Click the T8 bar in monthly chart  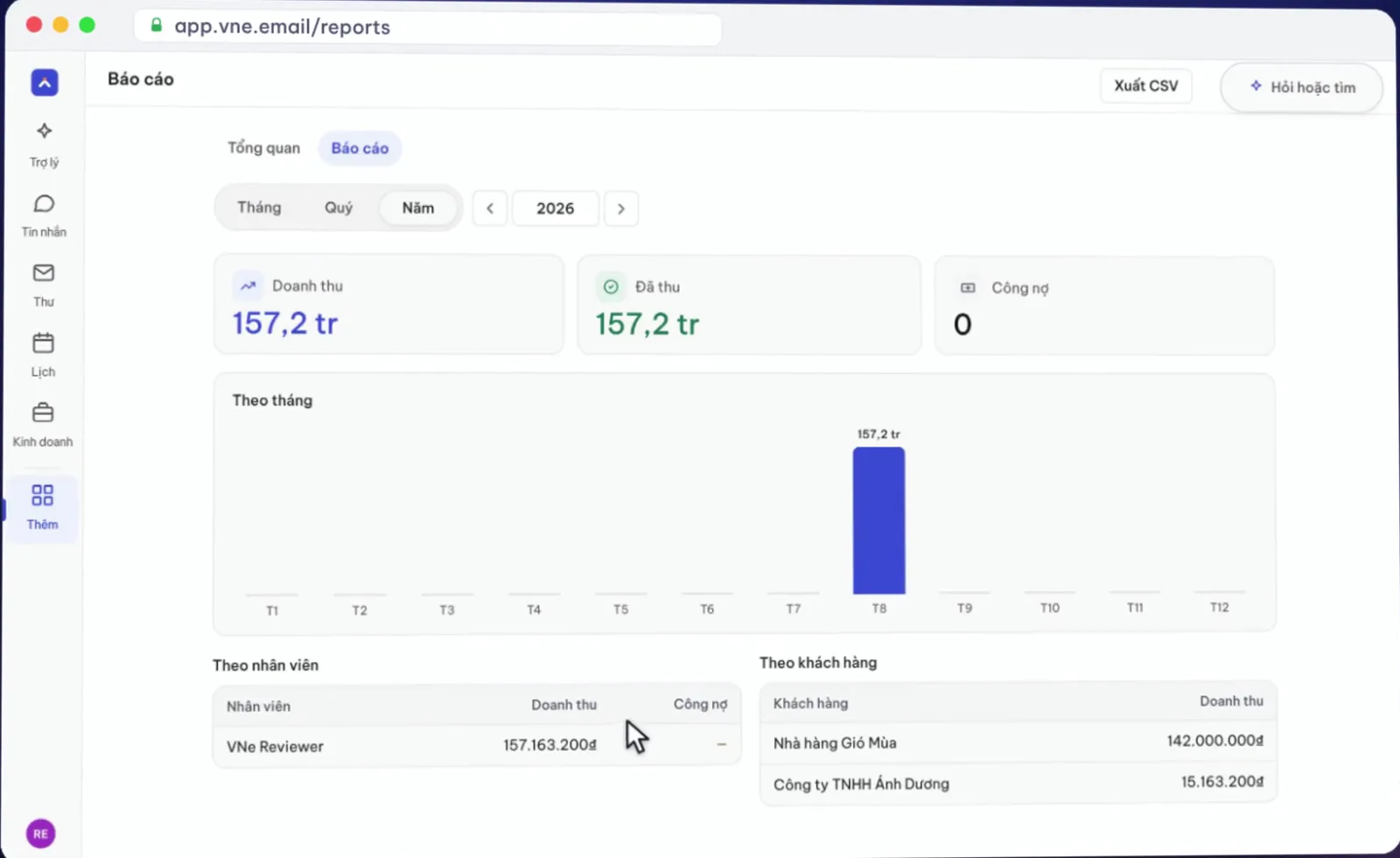pos(879,521)
